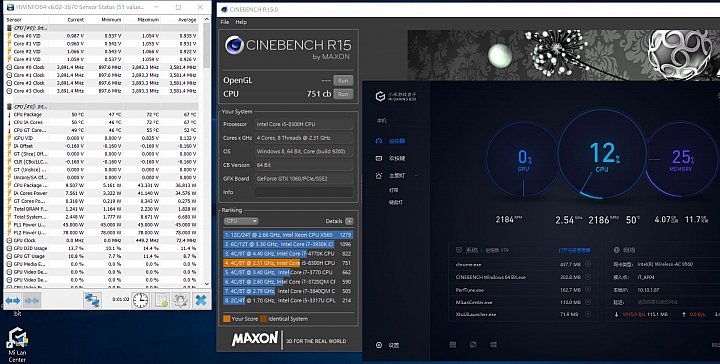Viewport: 720px width, 364px height.
Task: Click the blue task manager link in system panel
Action: (574, 250)
